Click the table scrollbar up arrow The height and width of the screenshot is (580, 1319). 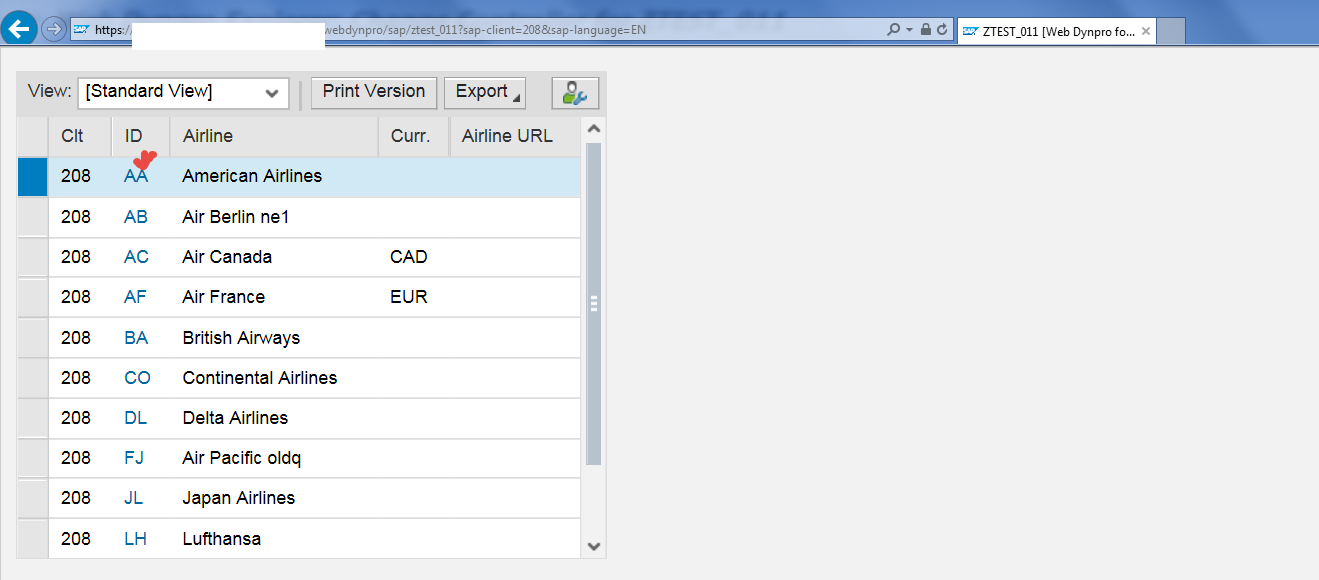[593, 129]
